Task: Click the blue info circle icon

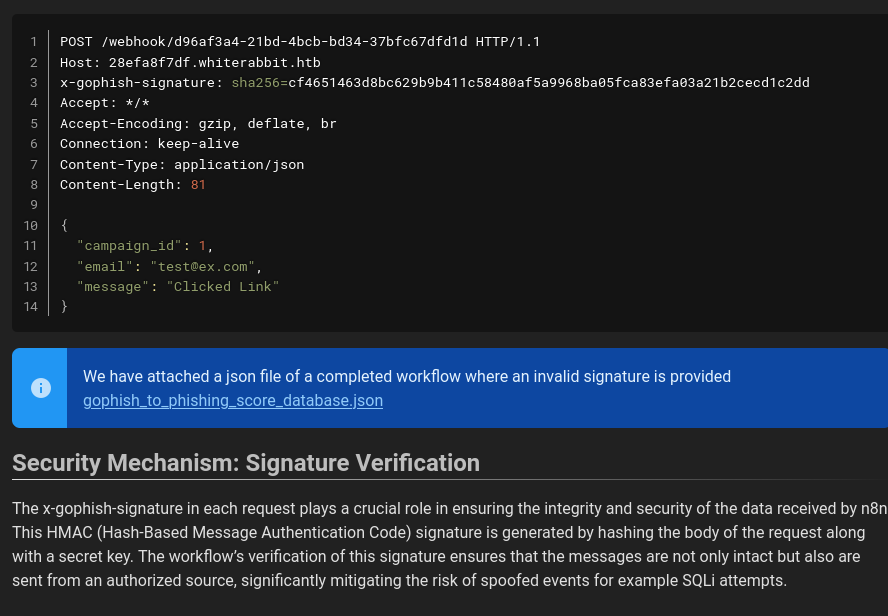Action: click(41, 388)
